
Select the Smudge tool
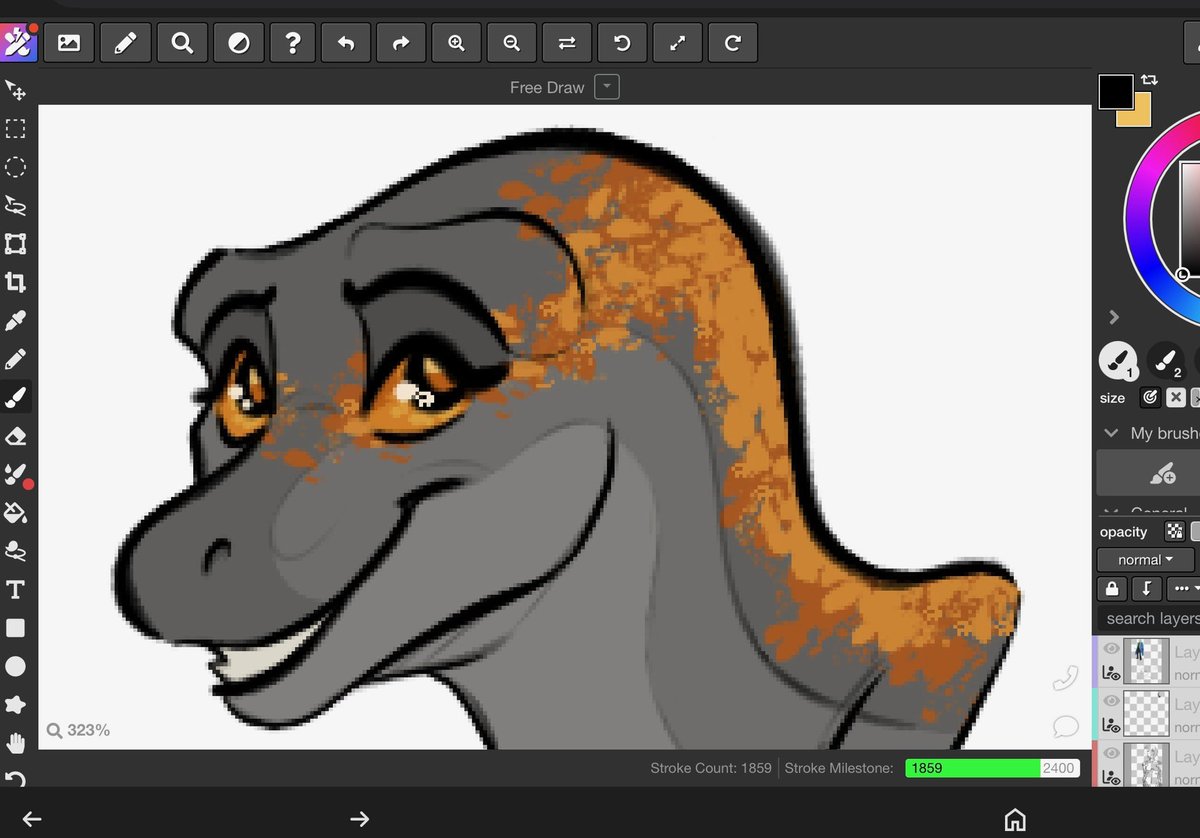click(15, 551)
